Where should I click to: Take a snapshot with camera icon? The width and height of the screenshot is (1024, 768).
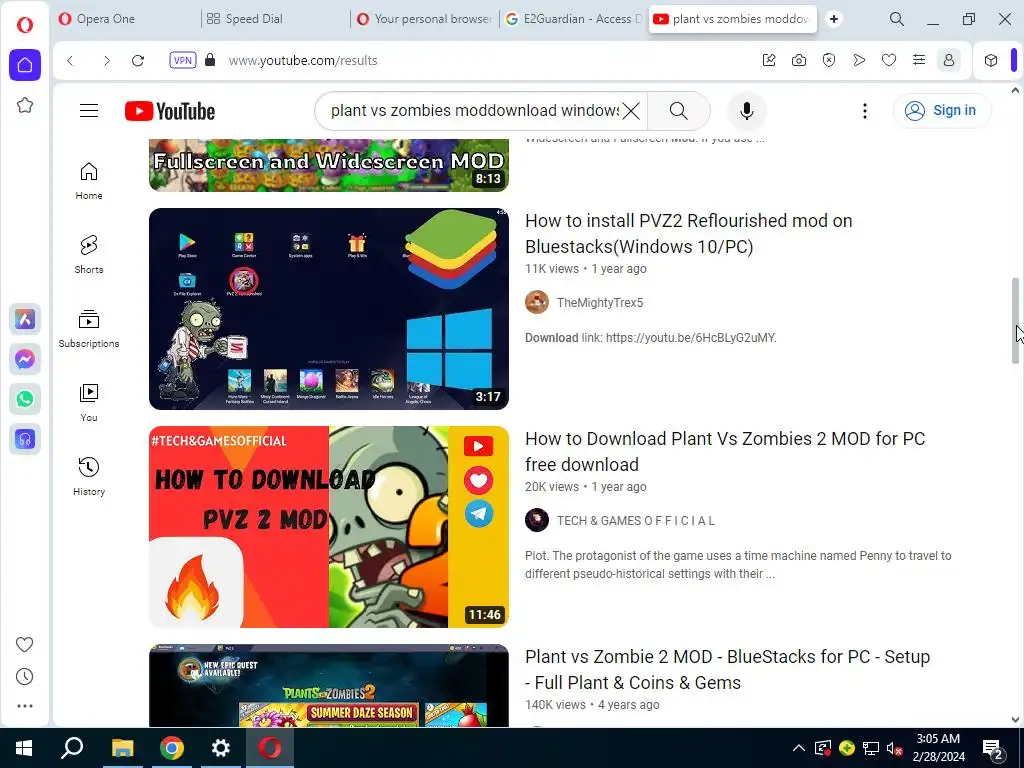[x=799, y=61]
